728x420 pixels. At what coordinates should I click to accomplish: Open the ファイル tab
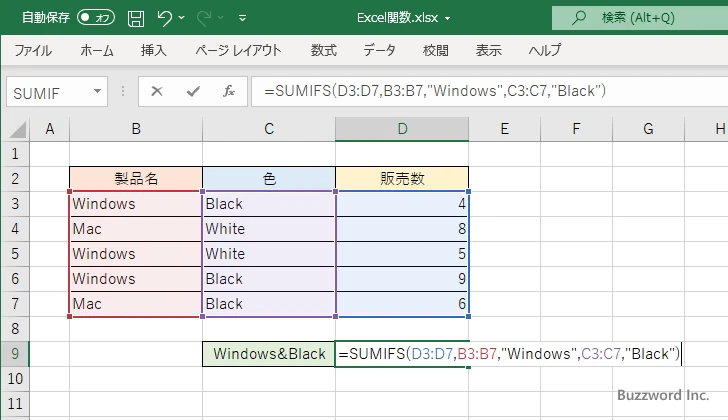pos(33,50)
